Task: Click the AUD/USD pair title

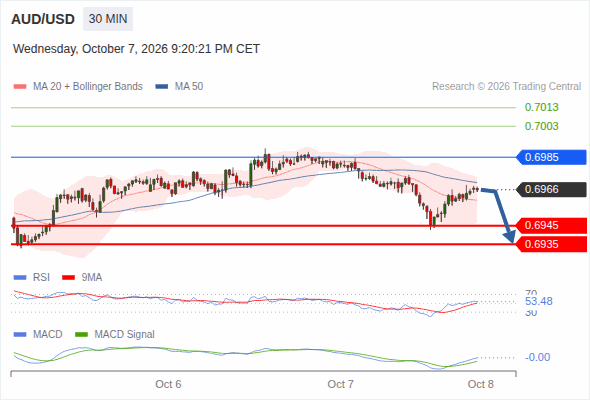Action: [43, 19]
